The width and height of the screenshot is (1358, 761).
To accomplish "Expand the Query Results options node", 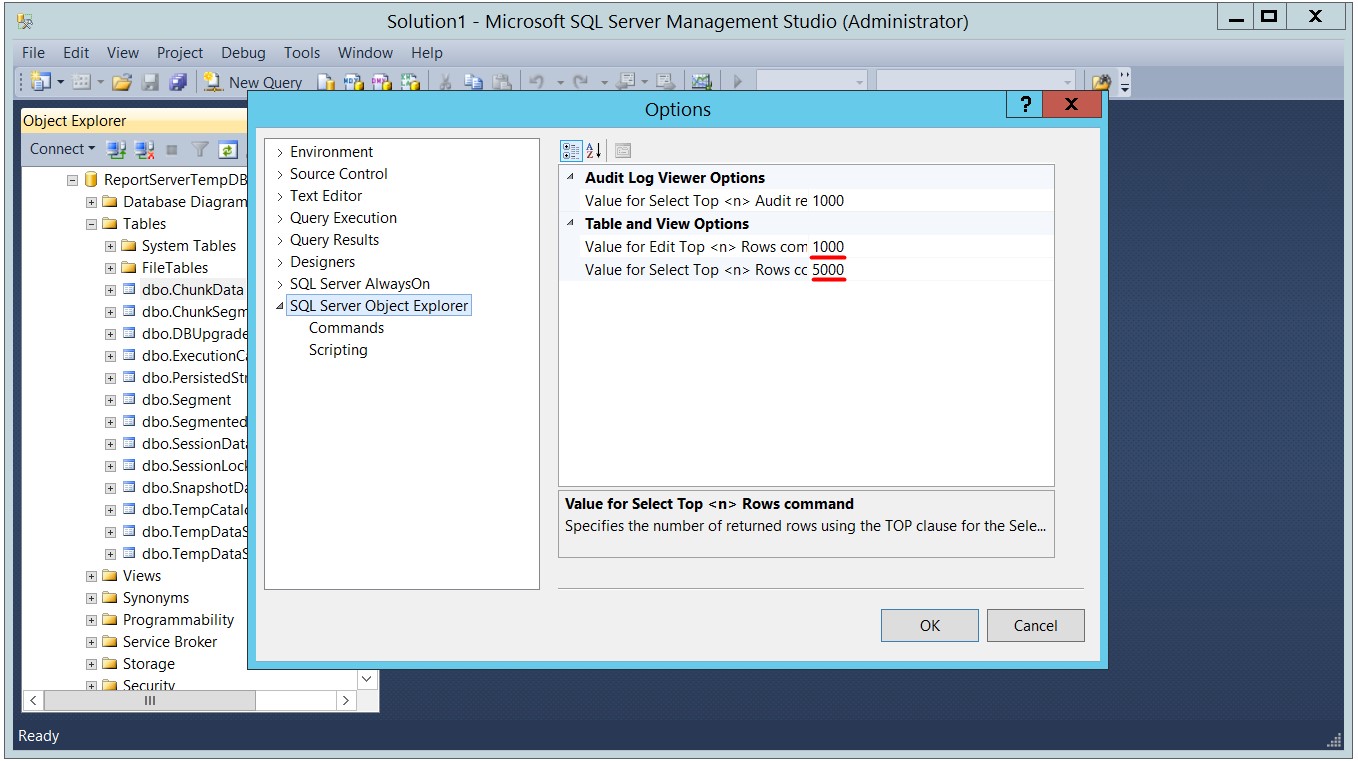I will coord(280,240).
